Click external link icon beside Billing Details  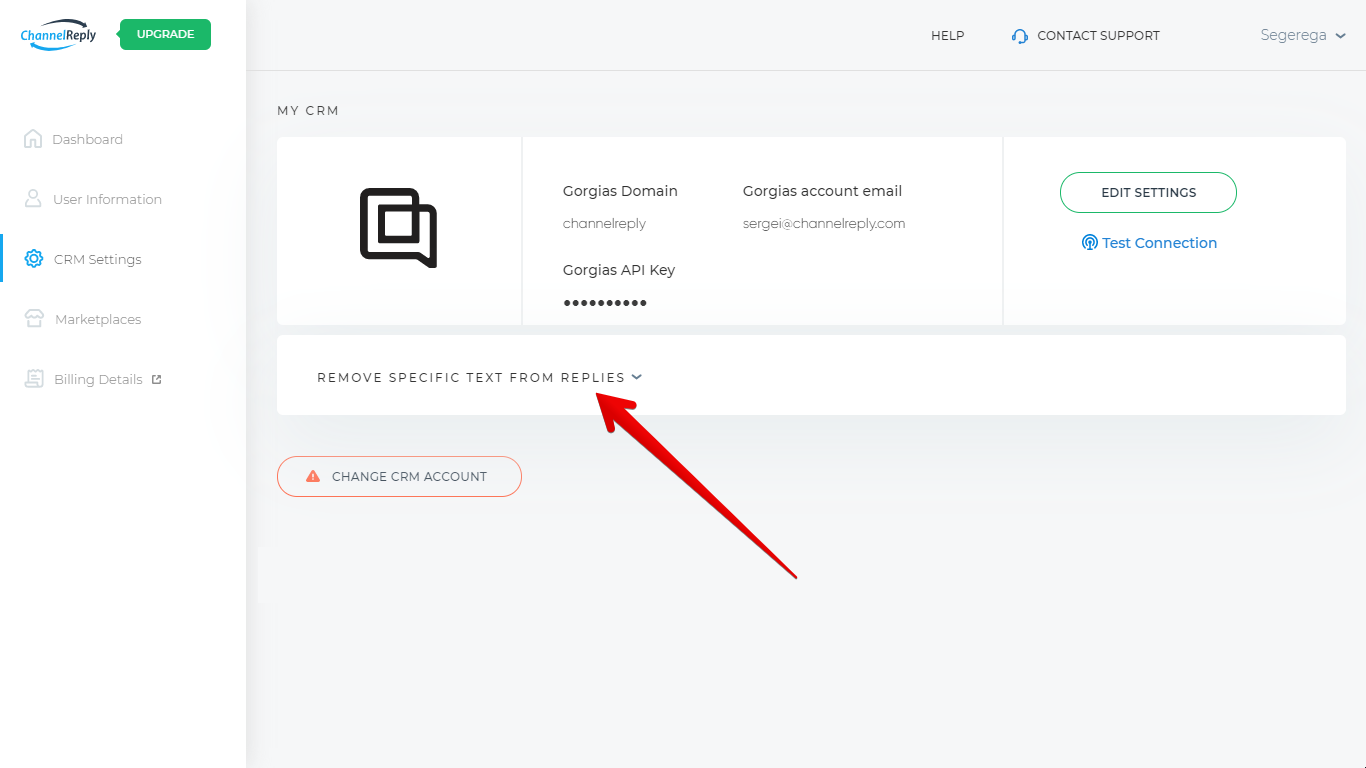point(156,379)
